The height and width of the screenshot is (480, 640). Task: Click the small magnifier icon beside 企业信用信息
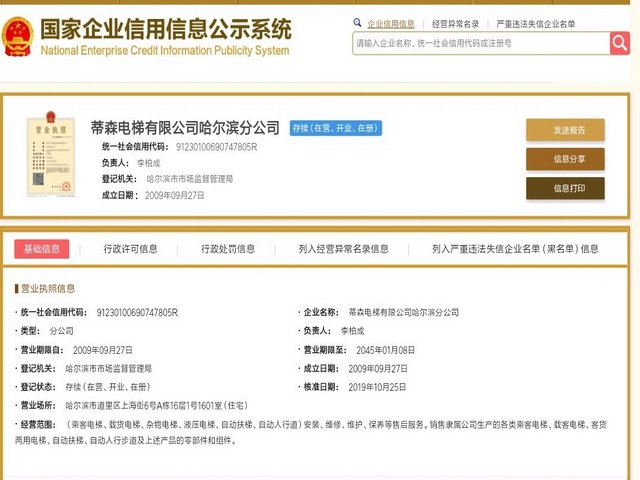(357, 23)
